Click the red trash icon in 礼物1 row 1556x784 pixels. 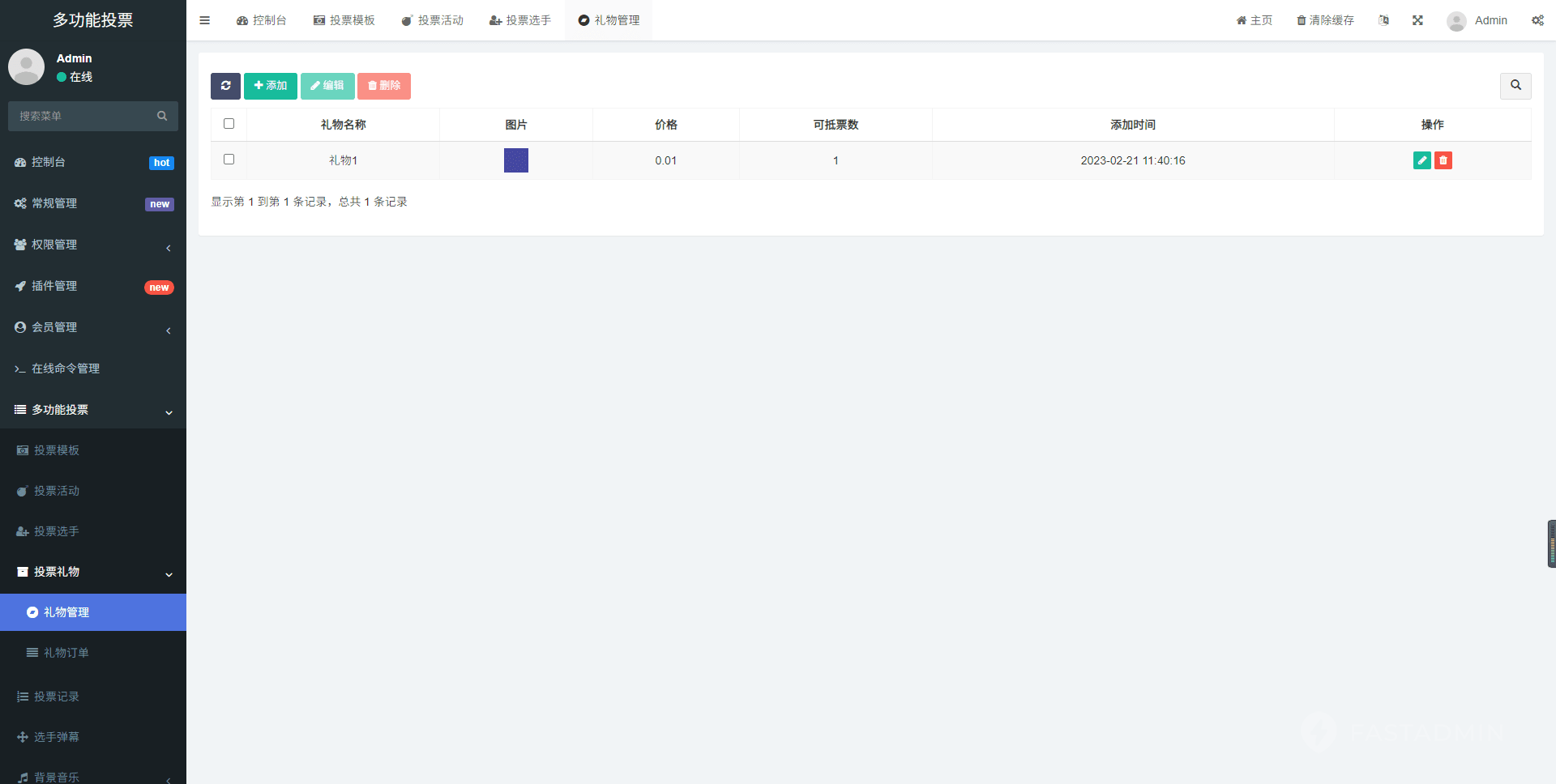click(1443, 160)
